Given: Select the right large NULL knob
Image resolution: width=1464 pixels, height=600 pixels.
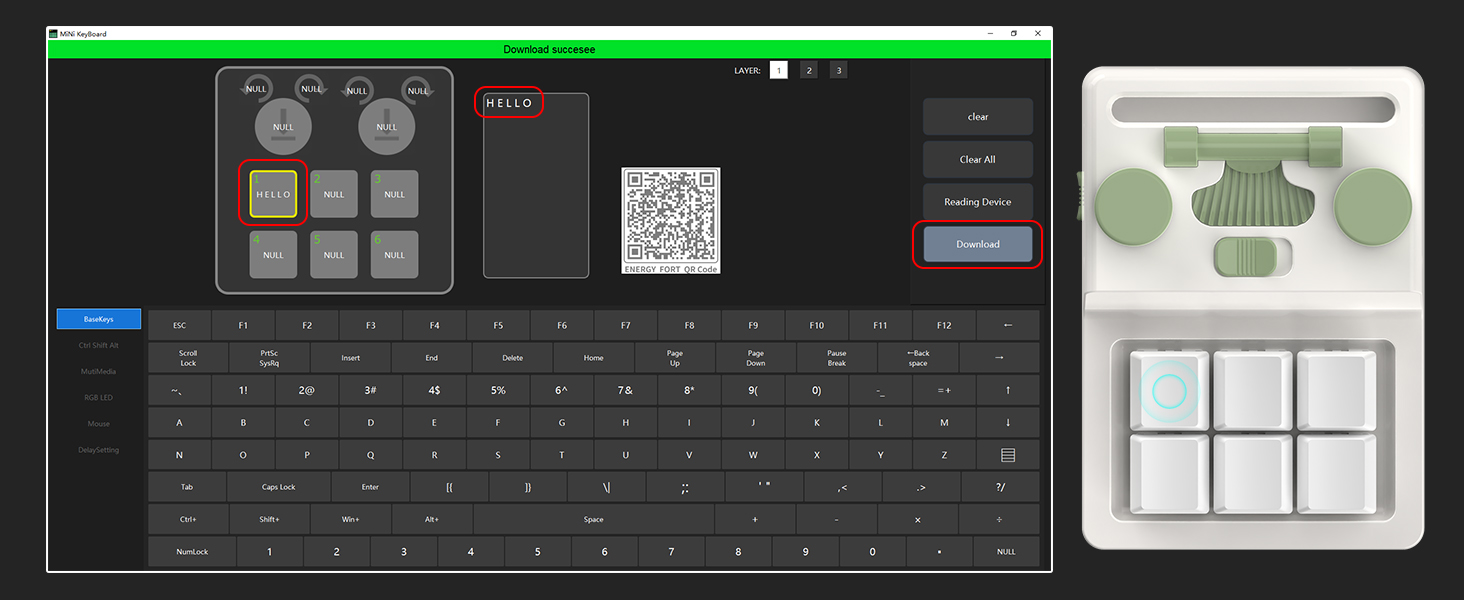Looking at the screenshot, I should point(387,126).
